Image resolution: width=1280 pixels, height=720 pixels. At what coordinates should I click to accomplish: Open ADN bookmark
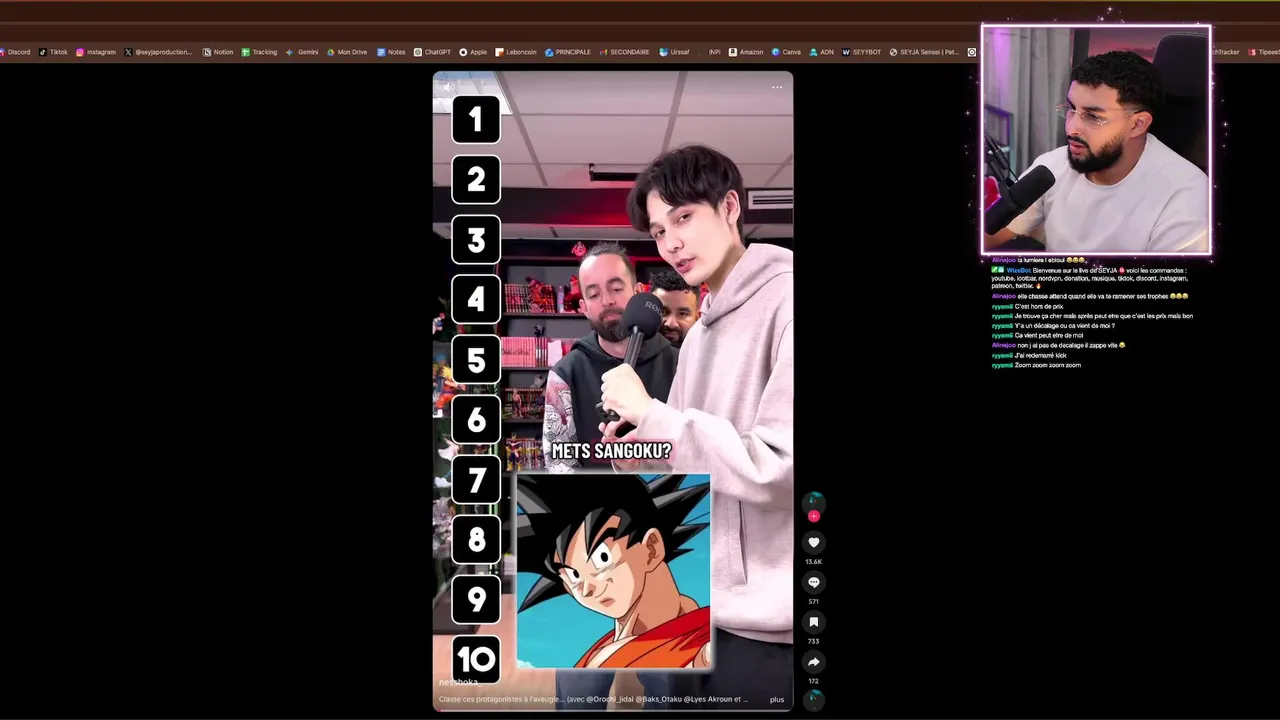point(822,52)
